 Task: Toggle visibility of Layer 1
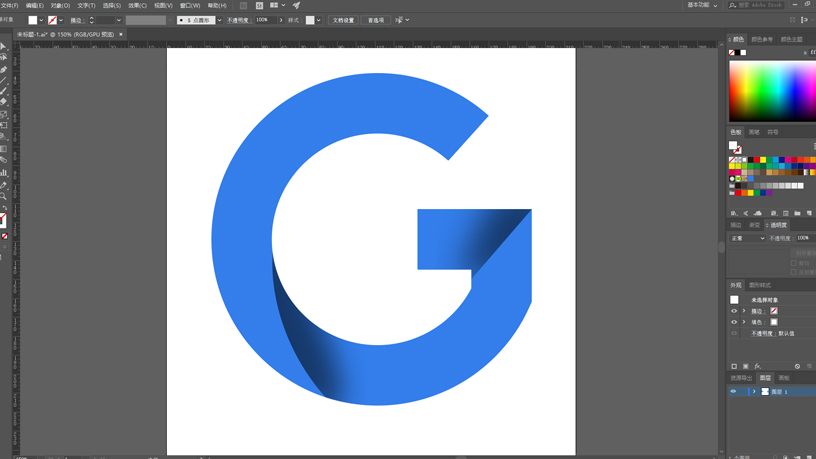[733, 391]
